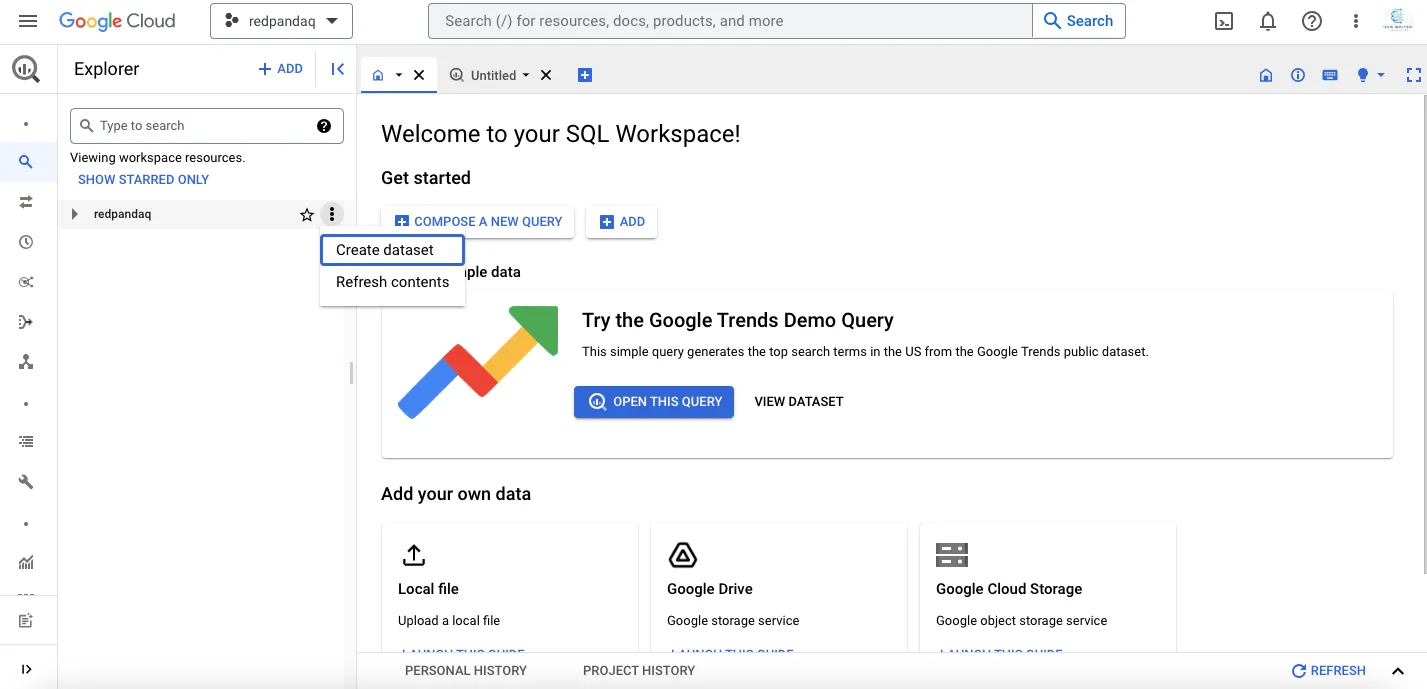Open the Untitled tab dropdown arrow
Screen dimensions: 1427x689
526,75
